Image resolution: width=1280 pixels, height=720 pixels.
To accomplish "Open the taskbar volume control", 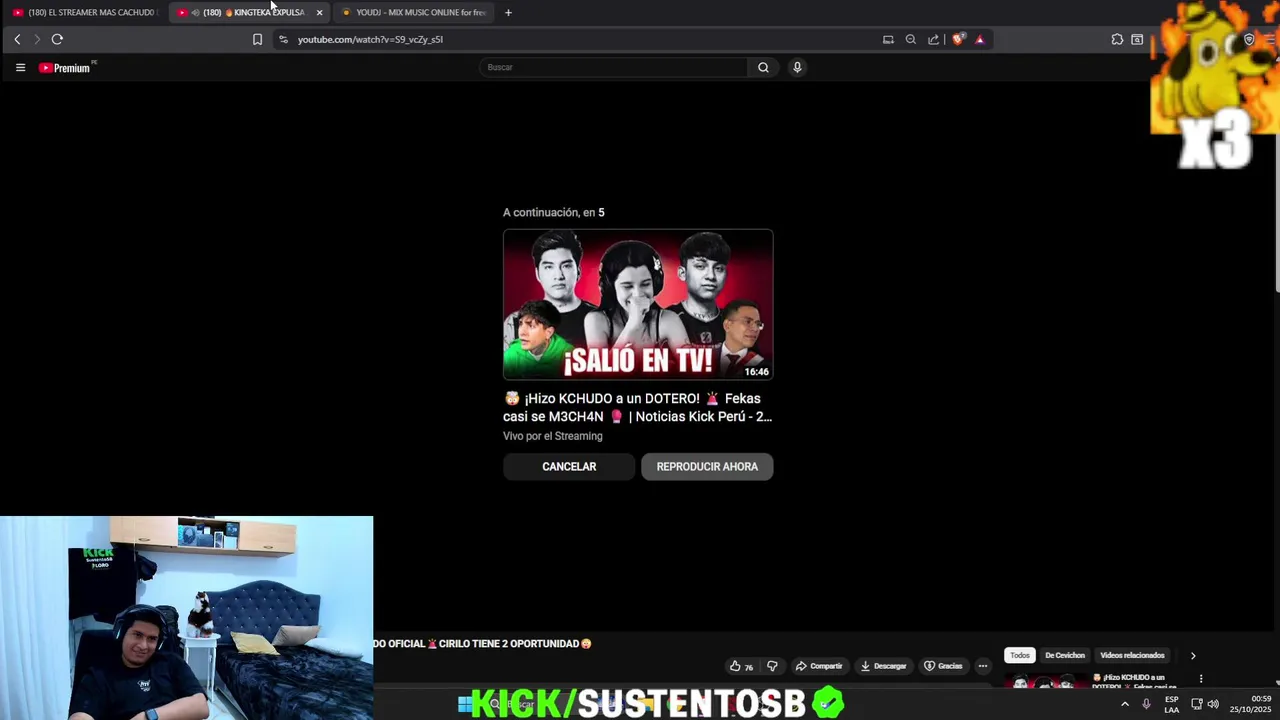I will 1213,704.
